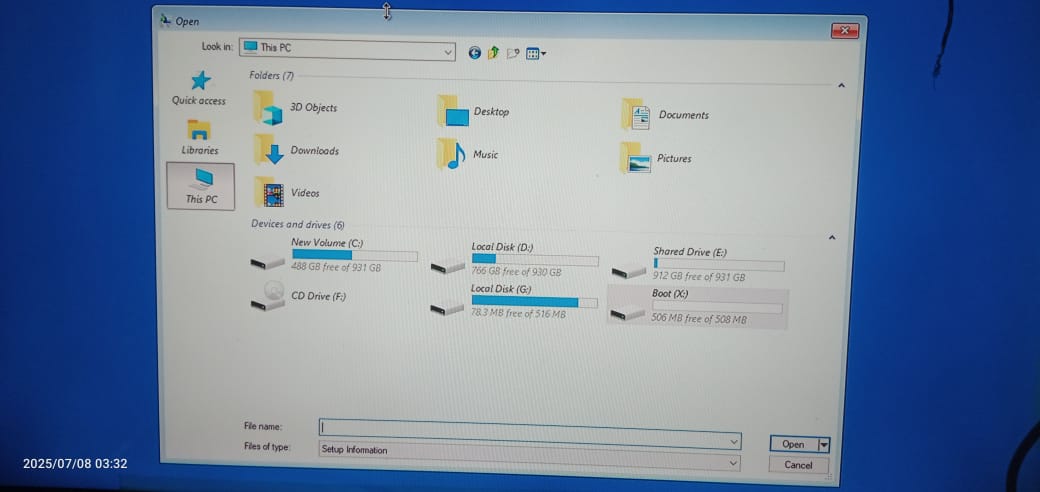
Task: Click the Cancel button
Action: point(798,465)
